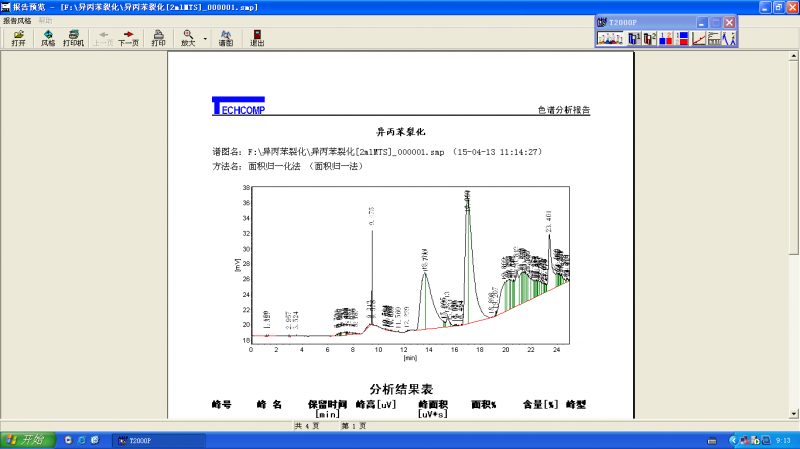Open the 报告风格 menu

(17, 20)
